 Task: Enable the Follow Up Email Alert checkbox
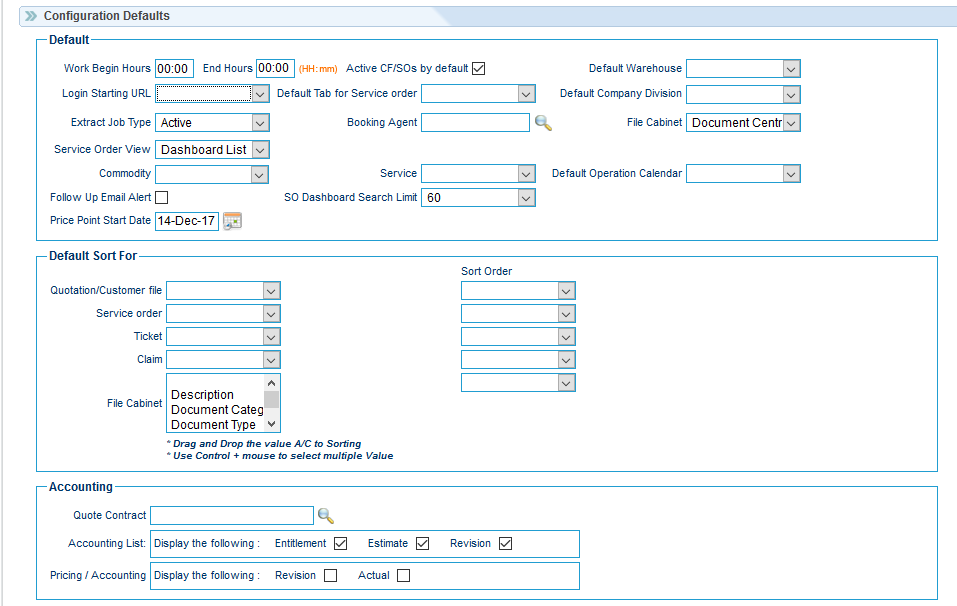162,198
